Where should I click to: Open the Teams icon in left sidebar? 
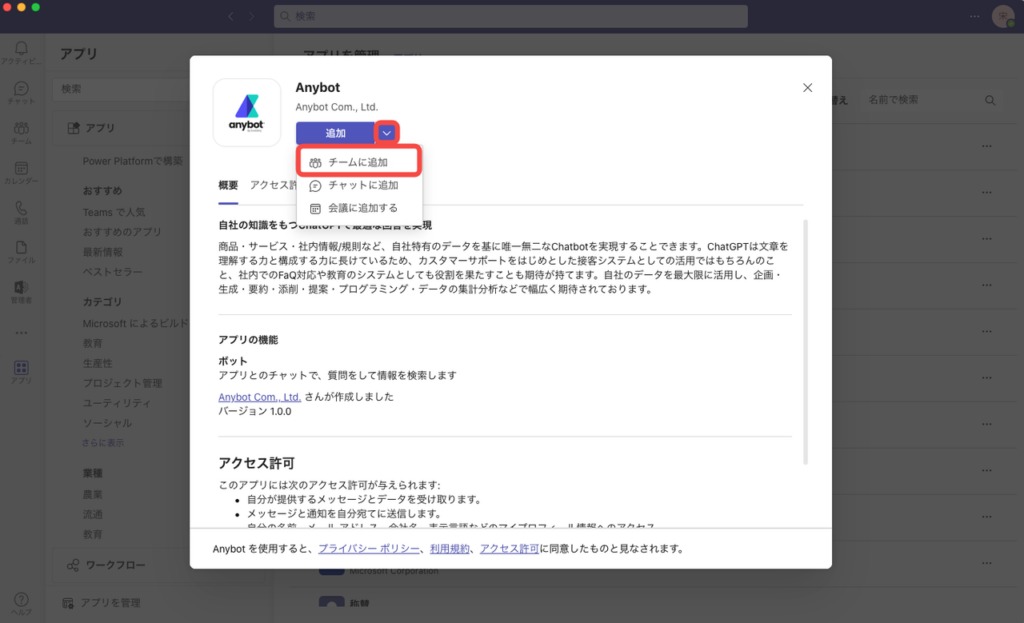click(21, 131)
